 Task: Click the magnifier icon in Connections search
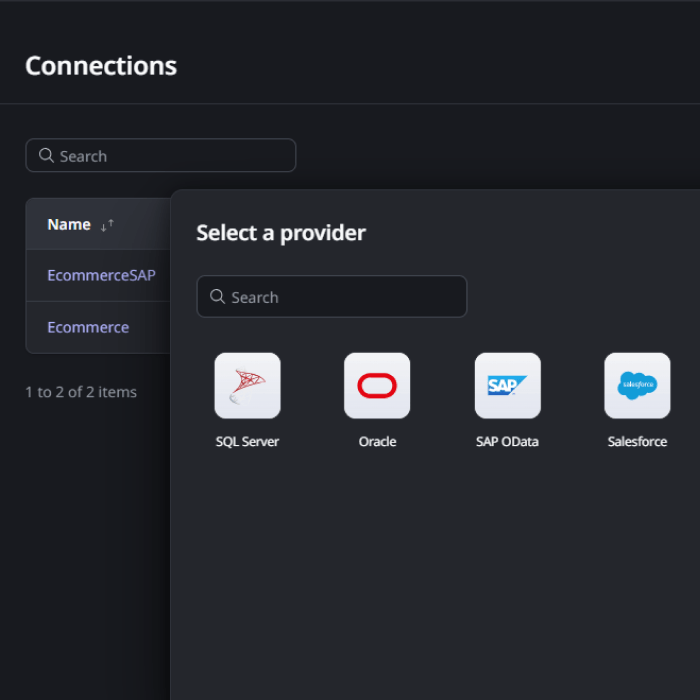[46, 155]
